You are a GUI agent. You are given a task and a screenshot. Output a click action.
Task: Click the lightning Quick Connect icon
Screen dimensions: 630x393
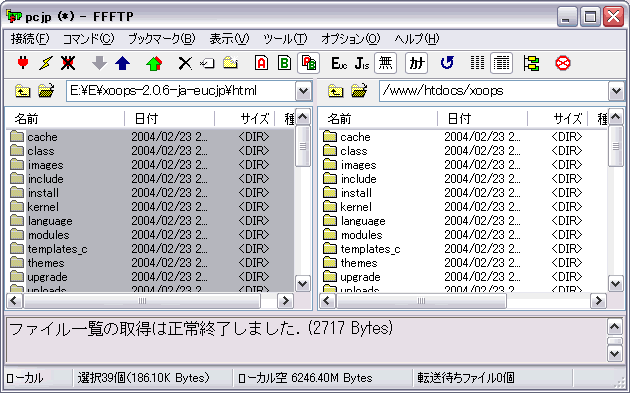point(45,63)
